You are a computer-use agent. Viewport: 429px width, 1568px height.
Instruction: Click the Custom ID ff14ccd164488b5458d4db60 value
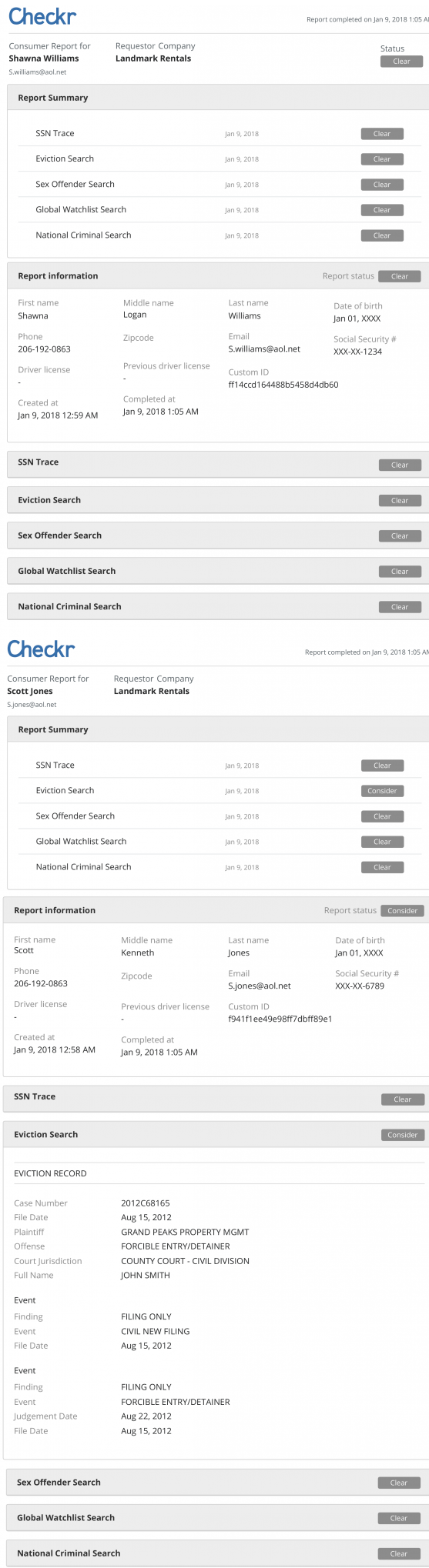283,385
